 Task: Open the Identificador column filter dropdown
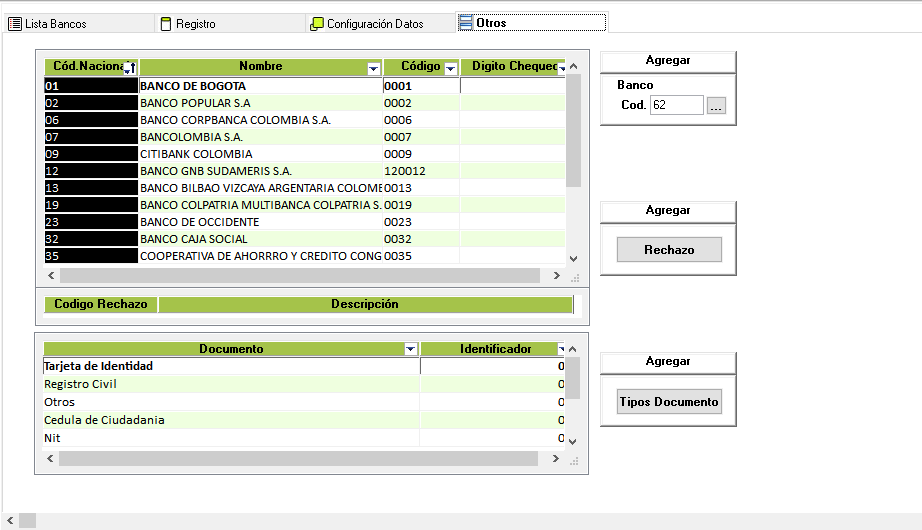[561, 350]
